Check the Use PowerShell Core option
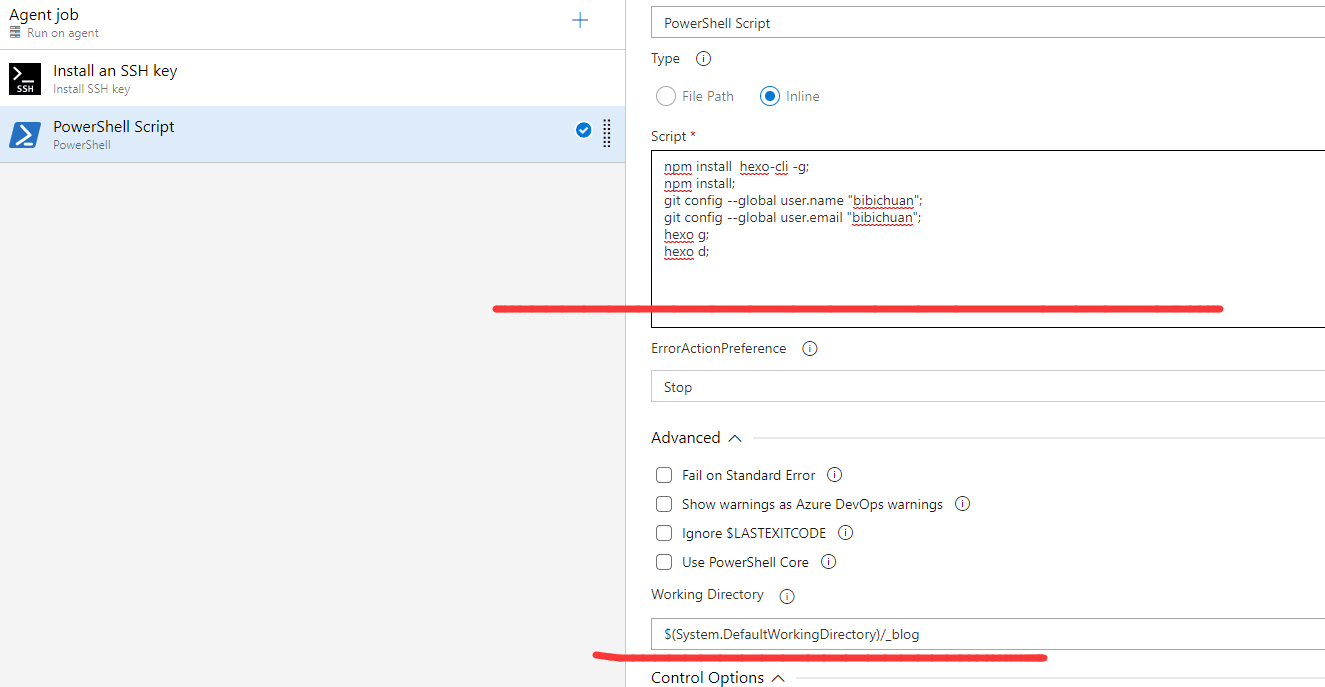 tap(664, 562)
